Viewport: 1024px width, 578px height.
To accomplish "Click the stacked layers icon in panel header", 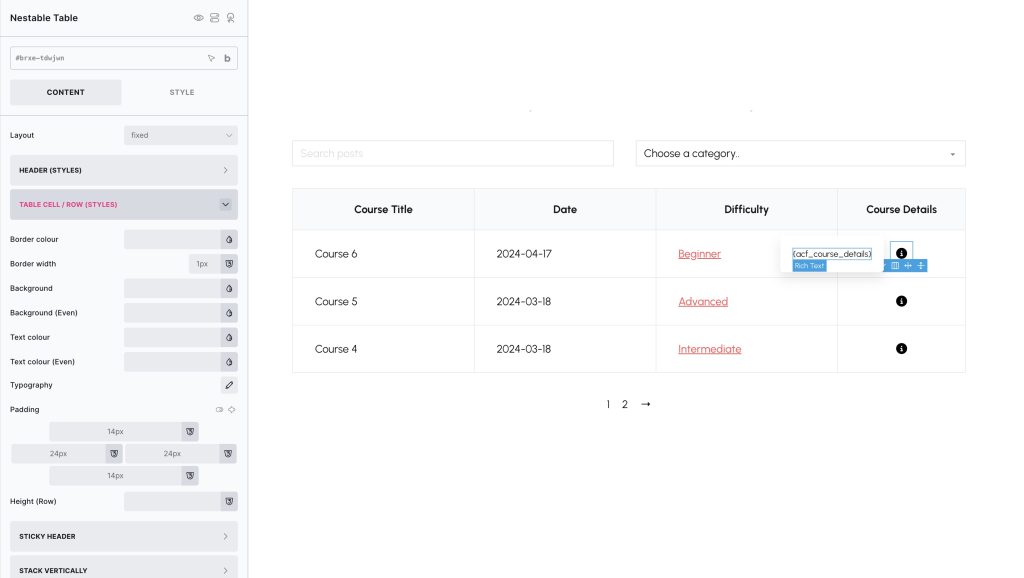I will coord(215,18).
